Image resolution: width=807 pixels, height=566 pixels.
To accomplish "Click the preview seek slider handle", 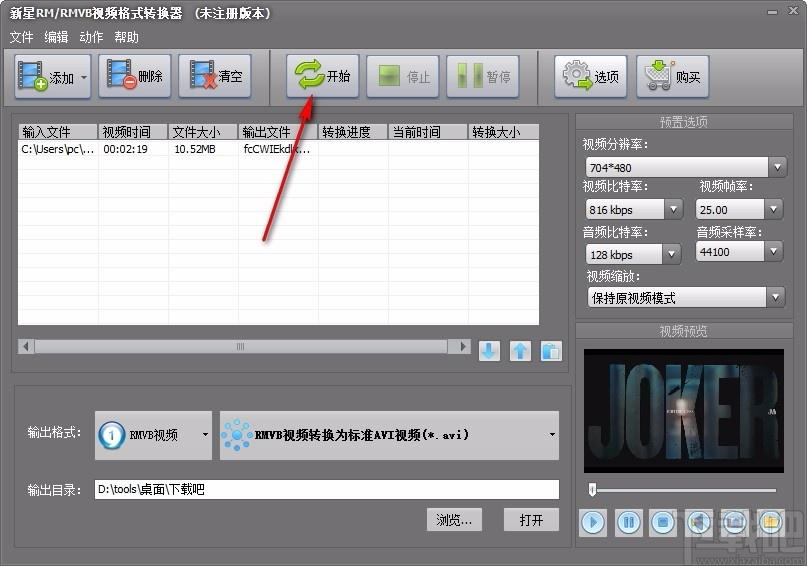I will pyautogui.click(x=592, y=489).
